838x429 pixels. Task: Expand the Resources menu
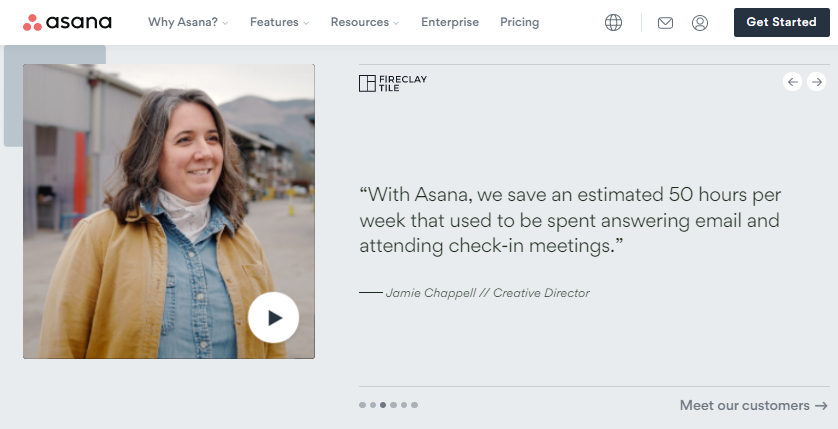point(365,22)
